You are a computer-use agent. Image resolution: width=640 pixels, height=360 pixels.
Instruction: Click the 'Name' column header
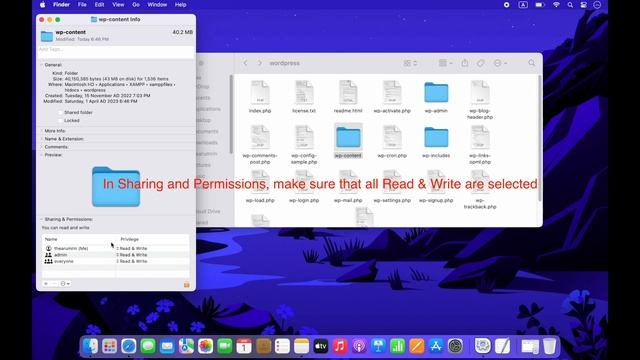coord(51,239)
